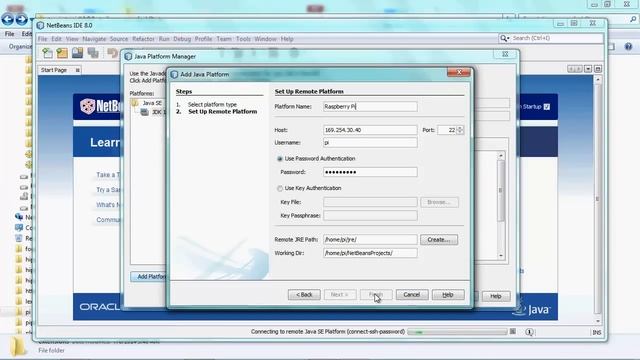This screenshot has width=640, height=360.
Task: Open the Debug menu
Action: 182,39
